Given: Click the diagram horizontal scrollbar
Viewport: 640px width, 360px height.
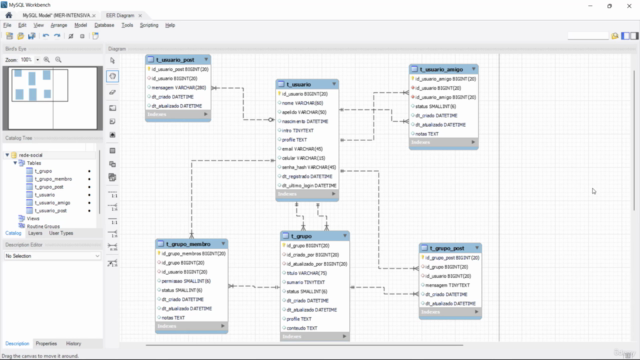Looking at the screenshot, I should [x=304, y=345].
